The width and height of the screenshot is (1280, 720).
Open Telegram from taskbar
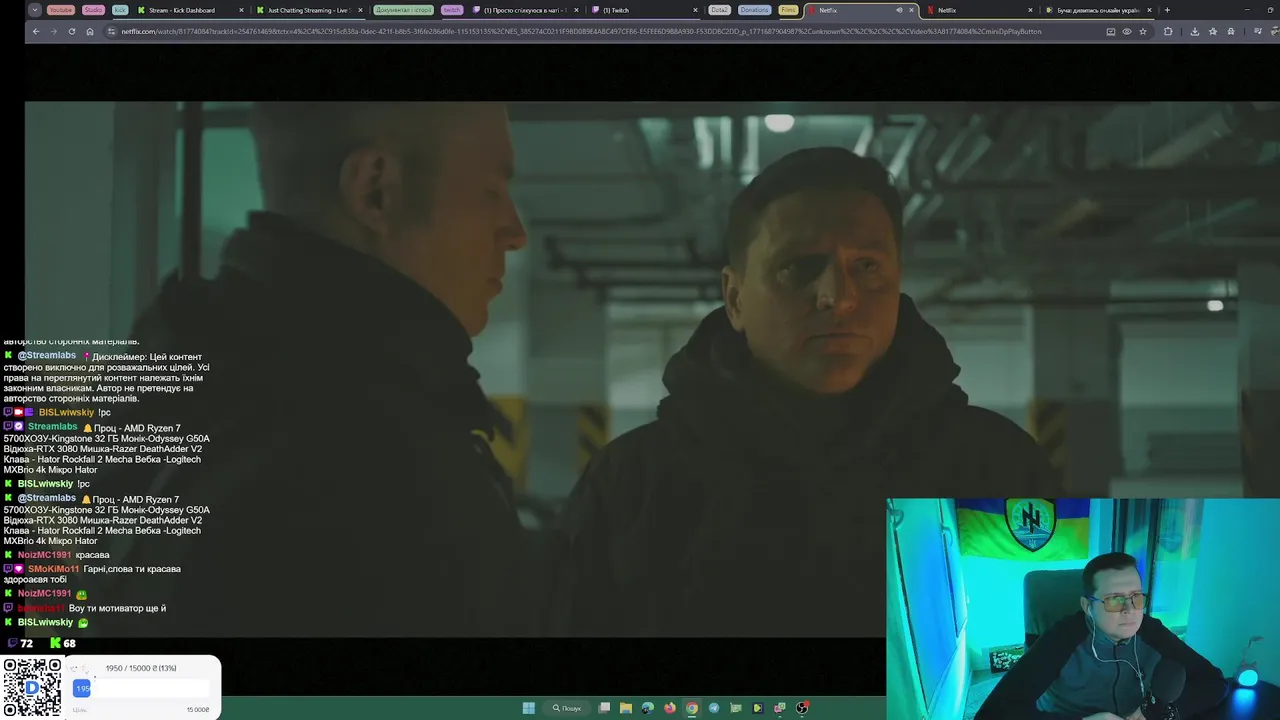pos(714,708)
